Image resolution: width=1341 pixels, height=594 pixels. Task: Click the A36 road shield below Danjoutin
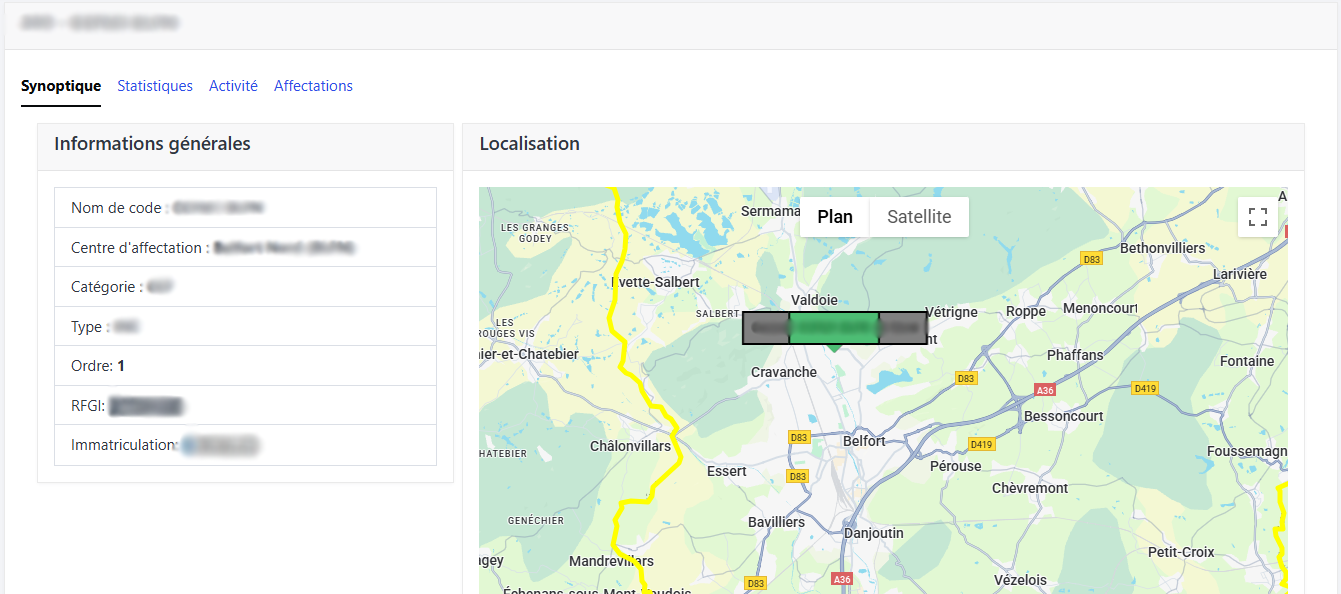842,579
